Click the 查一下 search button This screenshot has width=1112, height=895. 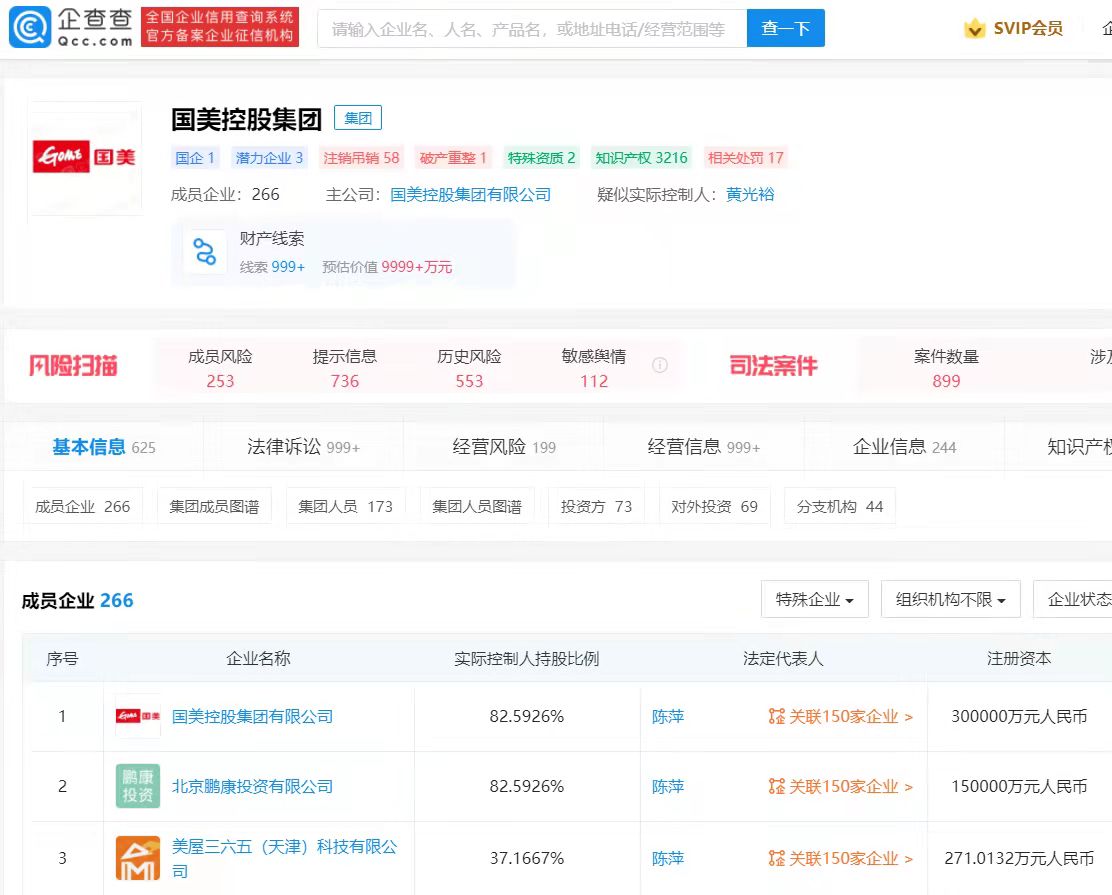pos(786,28)
